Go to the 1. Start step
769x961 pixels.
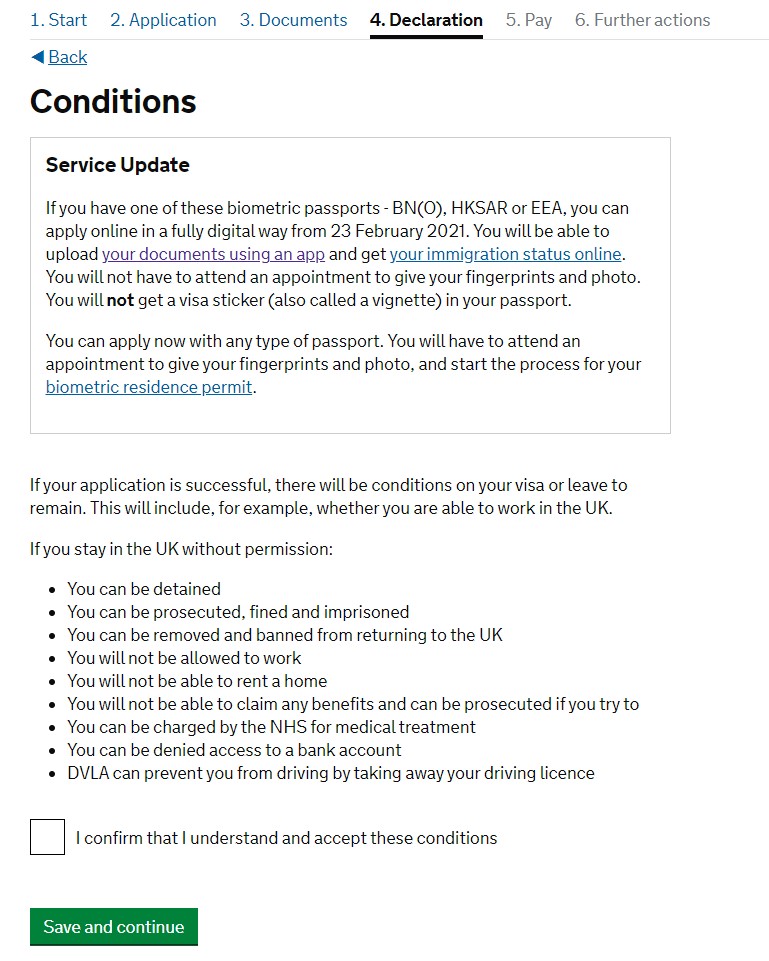click(58, 20)
